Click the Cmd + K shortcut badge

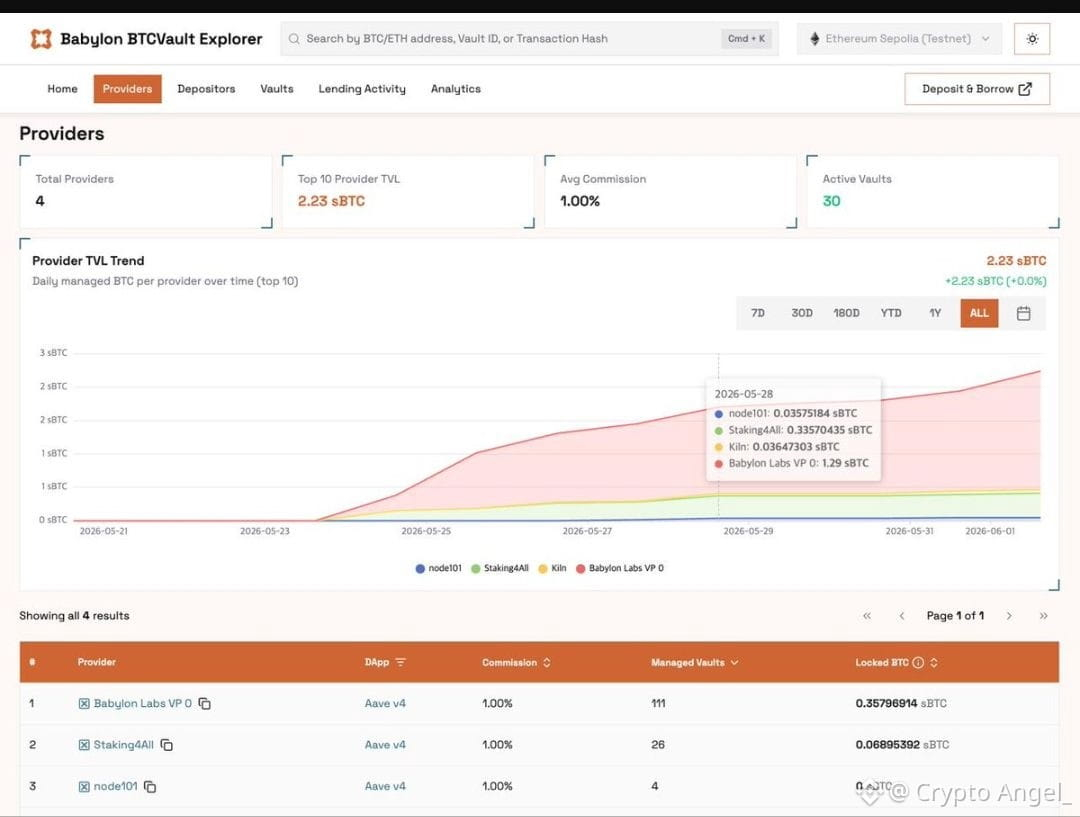(x=747, y=39)
